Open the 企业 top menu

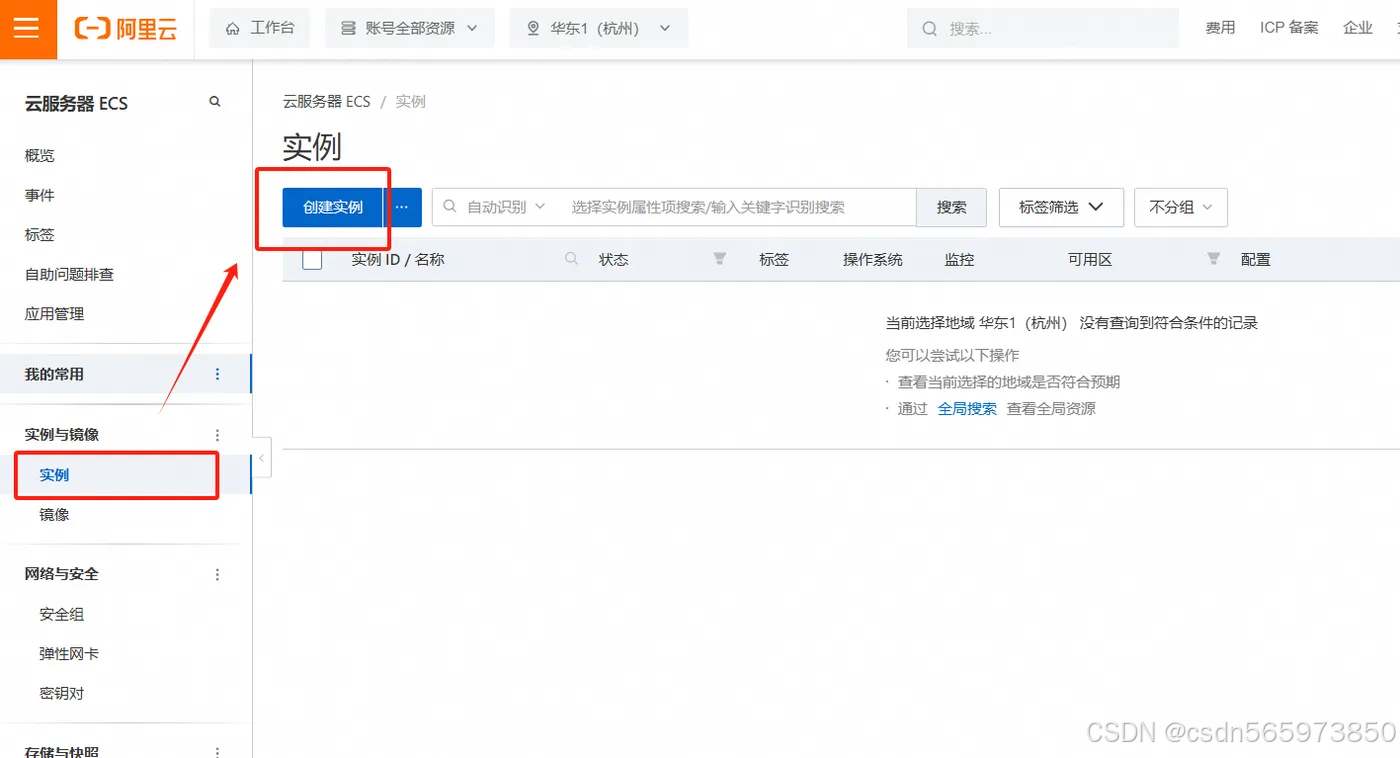pyautogui.click(x=1358, y=28)
